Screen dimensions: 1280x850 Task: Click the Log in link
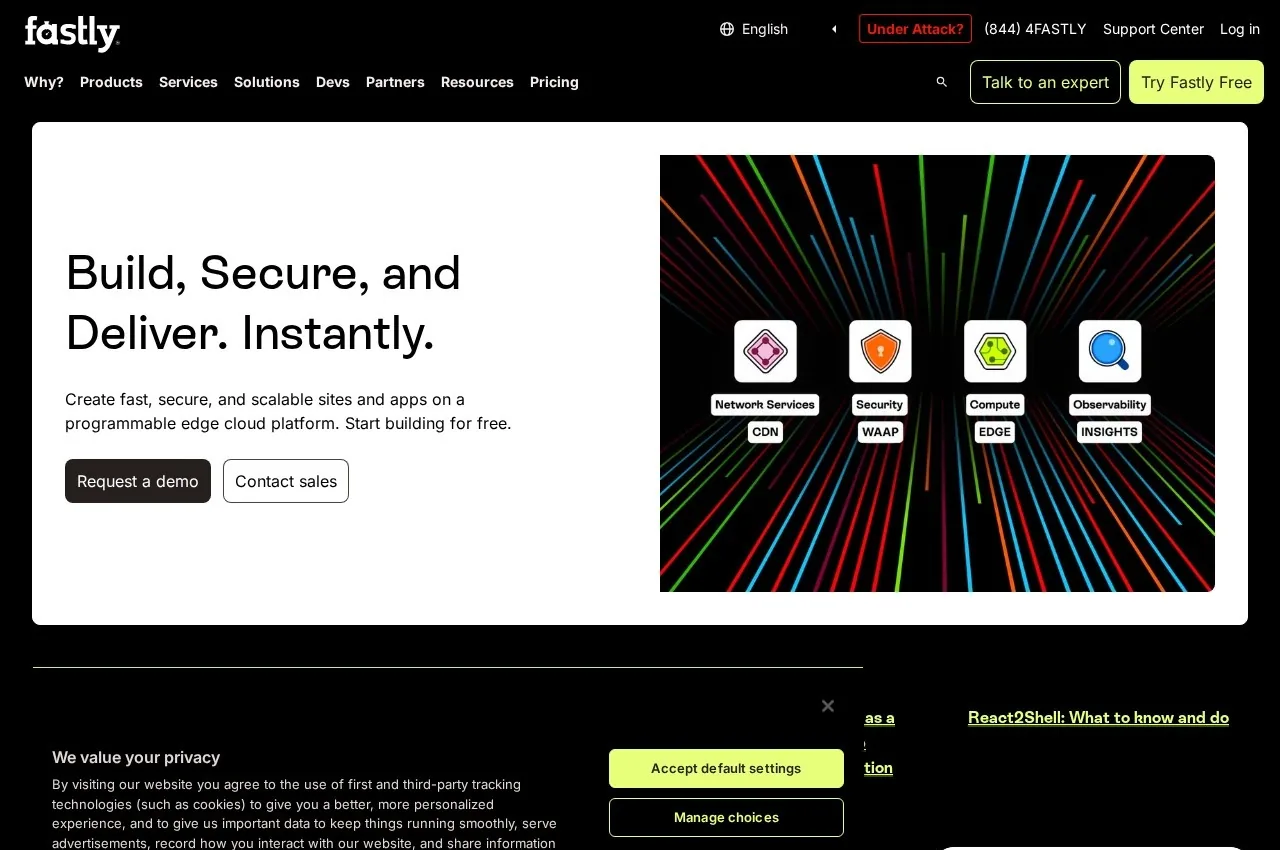pyautogui.click(x=1240, y=29)
